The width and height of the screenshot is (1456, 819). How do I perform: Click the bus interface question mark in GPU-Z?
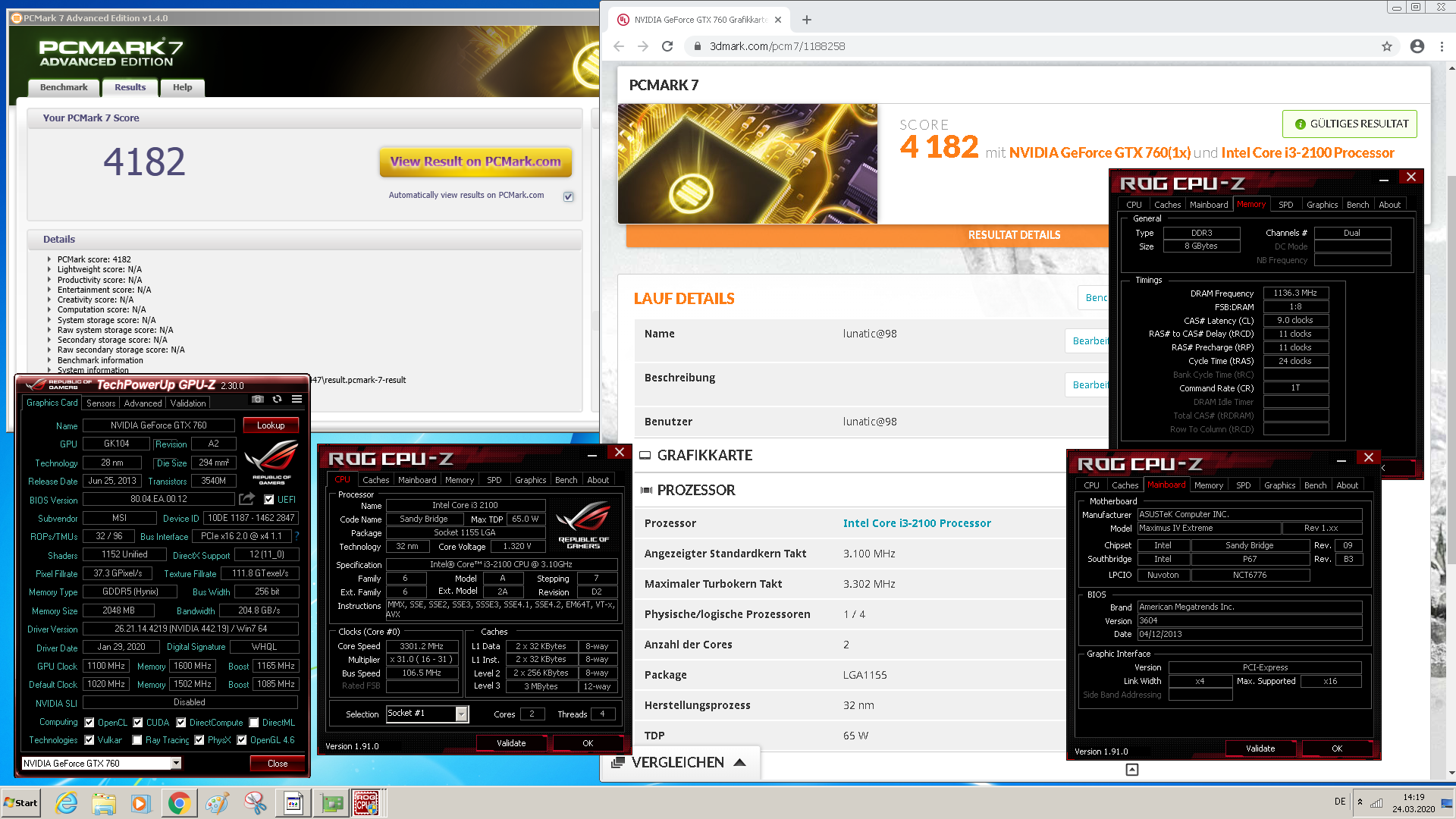(x=297, y=536)
